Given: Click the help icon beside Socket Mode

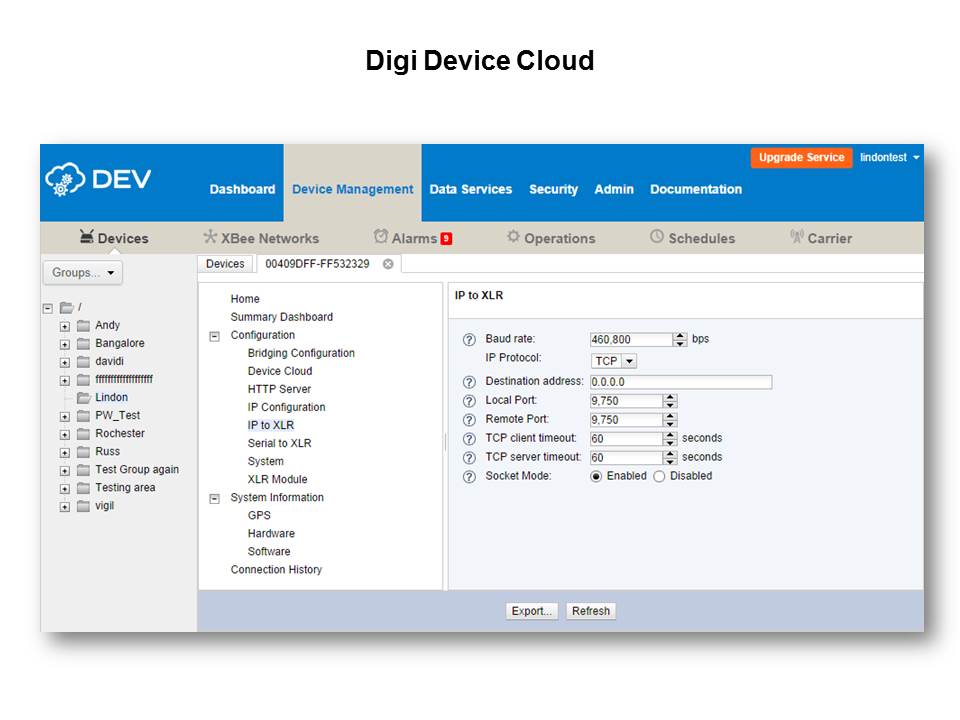Looking at the screenshot, I should pyautogui.click(x=469, y=477).
